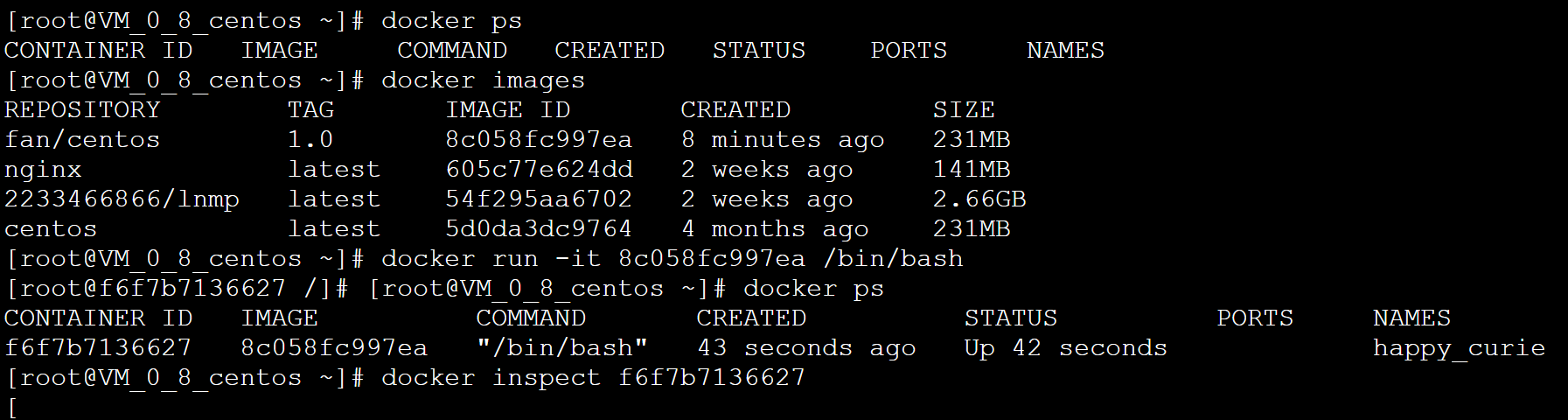Click the "4 months ago" created time
The image size is (1568, 420).
tap(775, 229)
